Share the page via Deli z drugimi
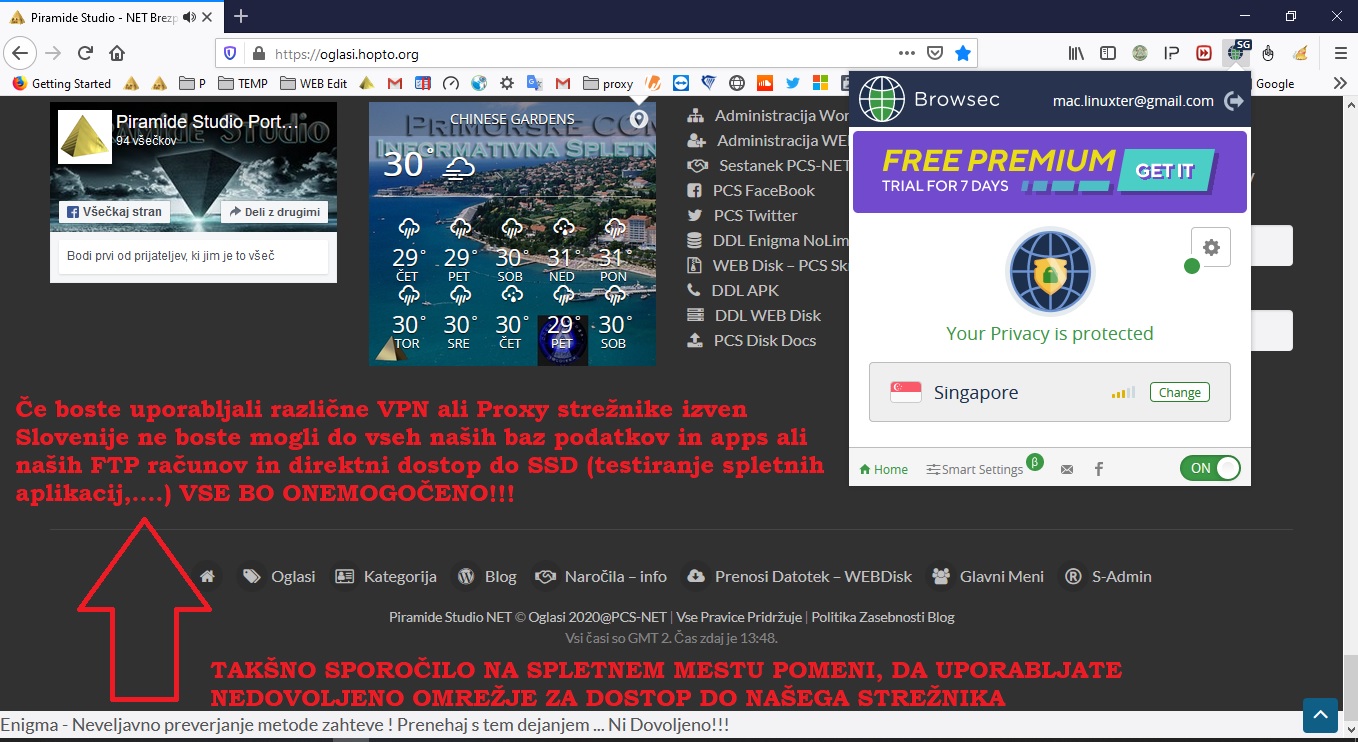 tap(274, 212)
